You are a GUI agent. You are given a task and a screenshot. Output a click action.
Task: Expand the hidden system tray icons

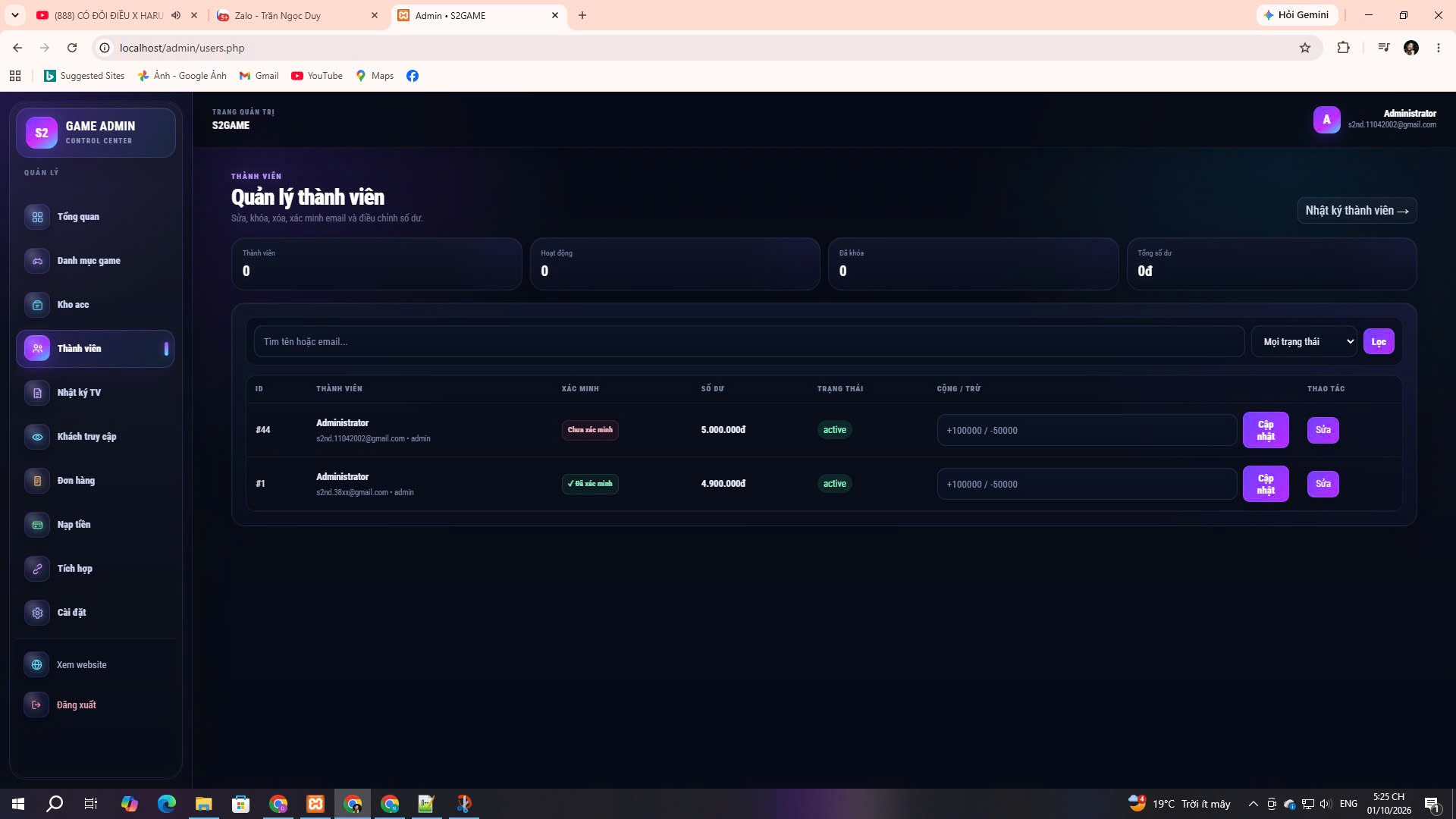pos(1254,804)
